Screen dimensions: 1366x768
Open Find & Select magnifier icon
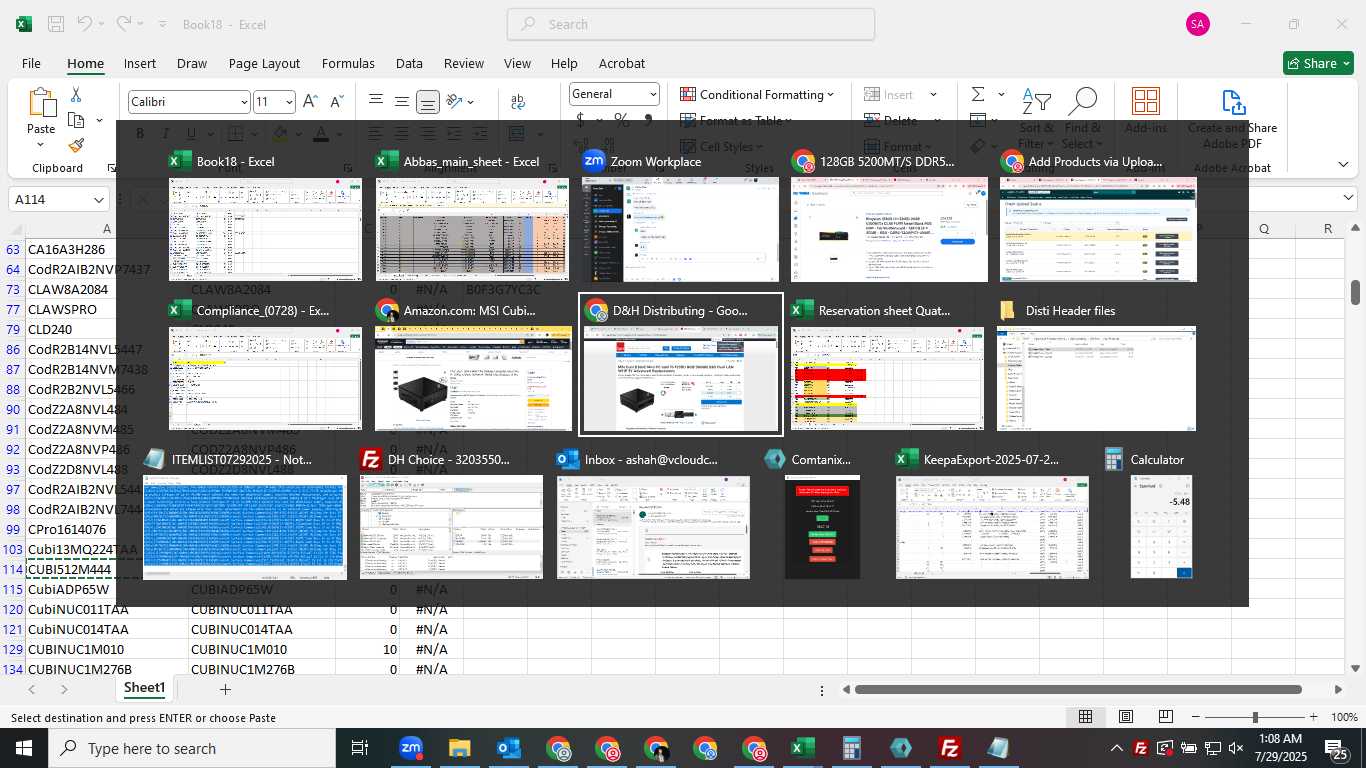pos(1082,102)
